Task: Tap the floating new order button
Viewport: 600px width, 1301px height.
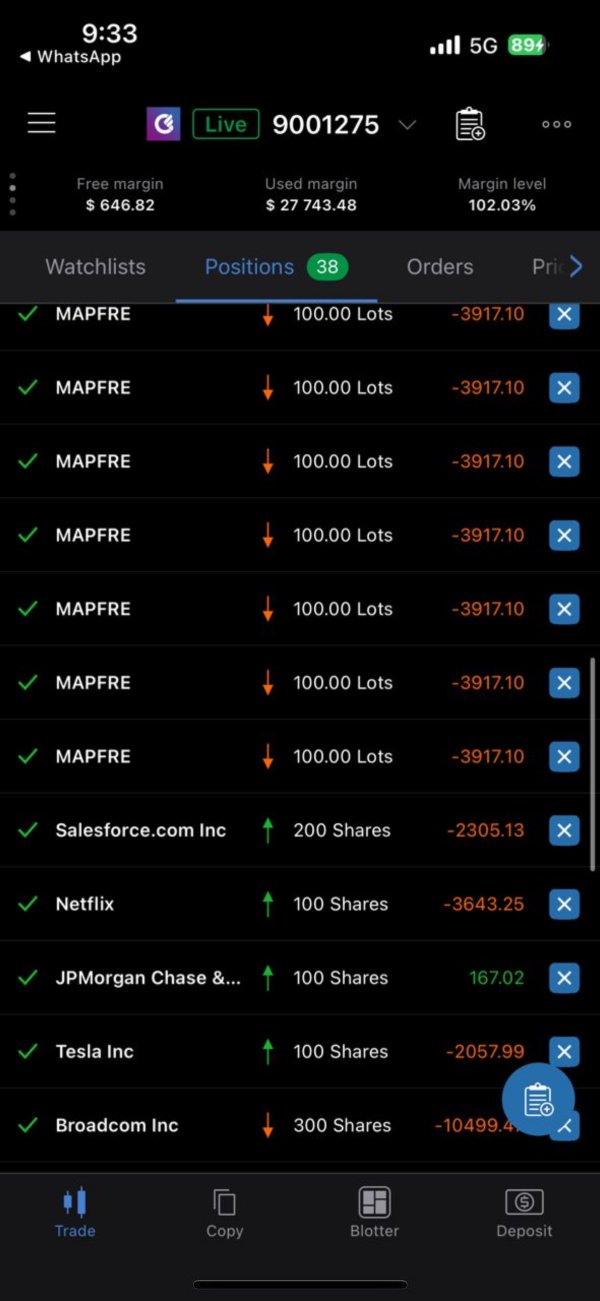Action: tap(538, 1099)
